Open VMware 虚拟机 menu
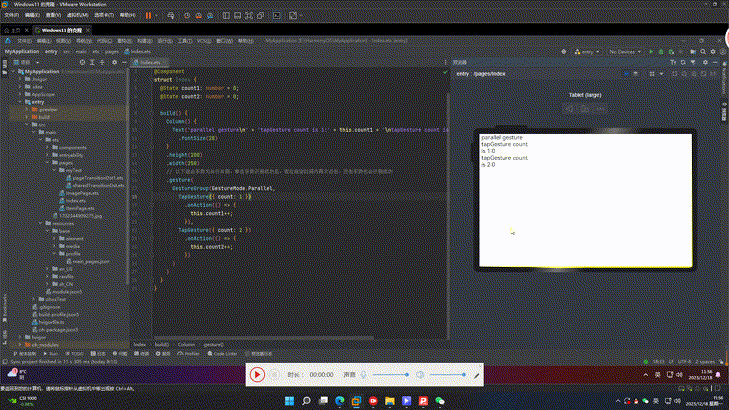Screen dimensions: 729x410 point(78,15)
